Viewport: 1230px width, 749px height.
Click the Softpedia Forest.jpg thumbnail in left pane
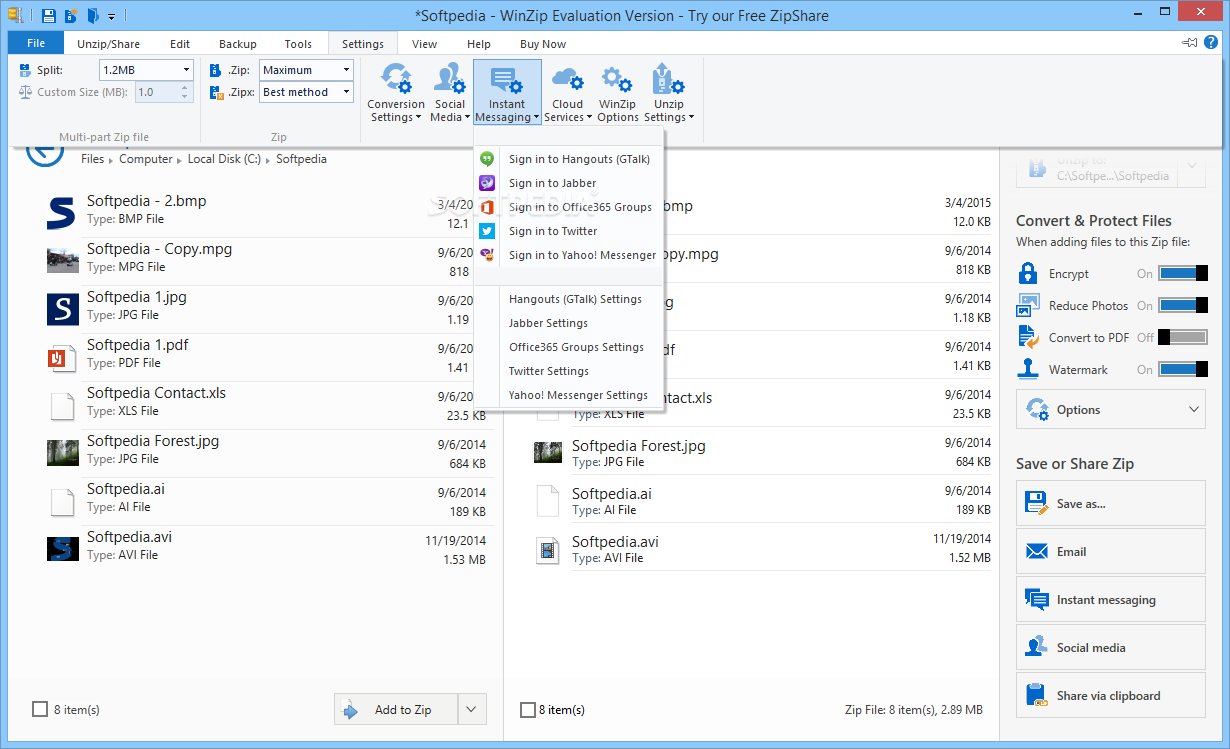click(62, 453)
